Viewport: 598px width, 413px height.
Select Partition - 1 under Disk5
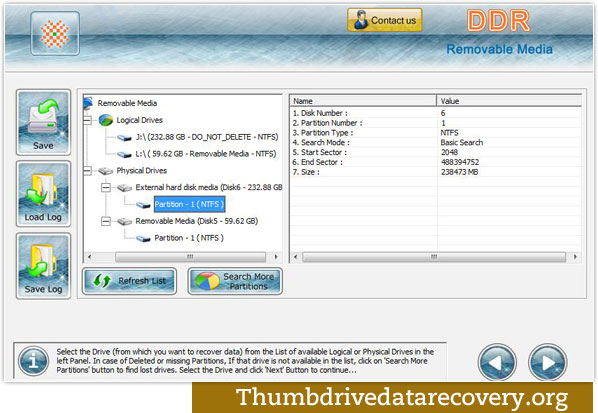point(189,238)
